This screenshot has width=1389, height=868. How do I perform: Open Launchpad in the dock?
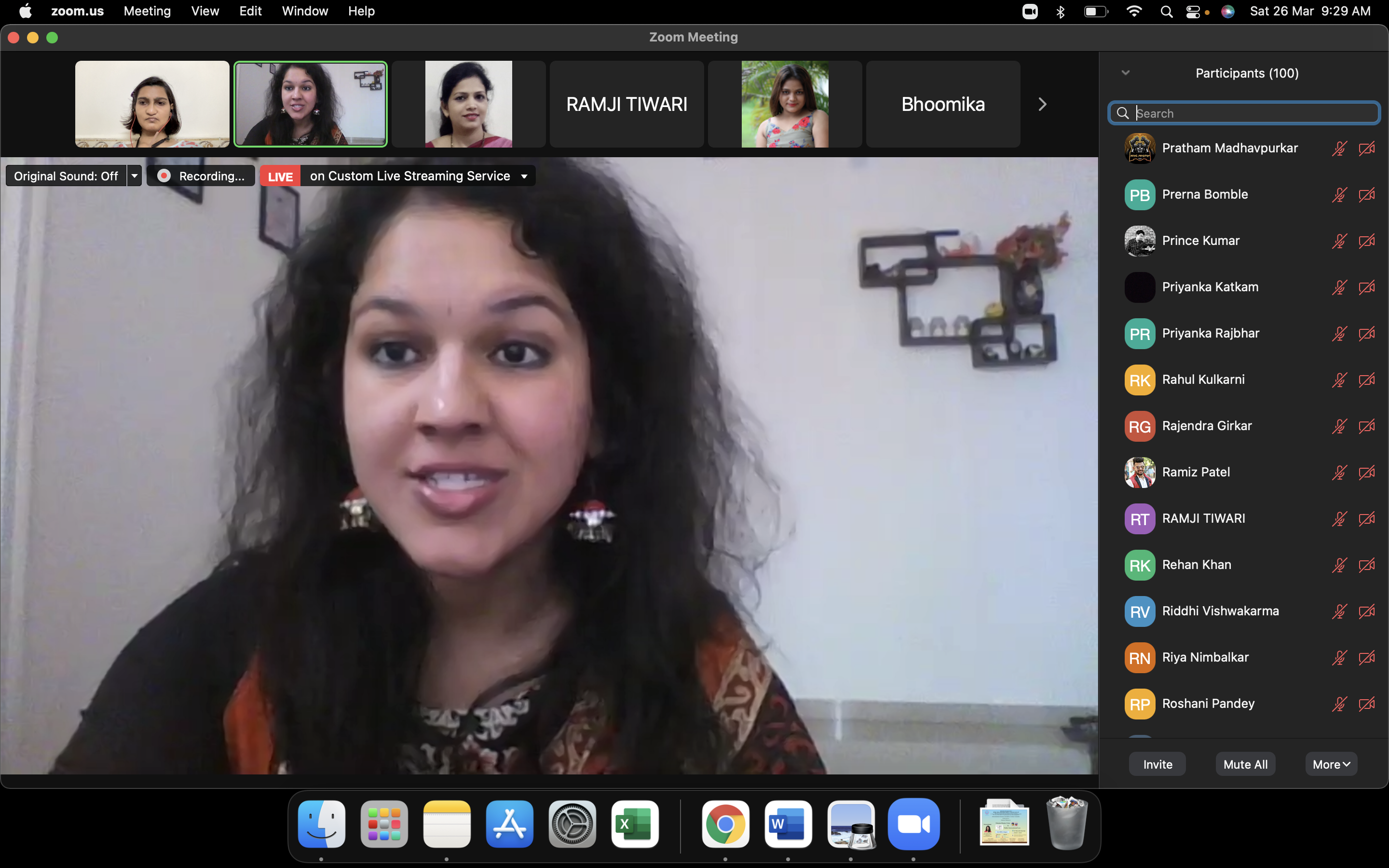point(384,825)
